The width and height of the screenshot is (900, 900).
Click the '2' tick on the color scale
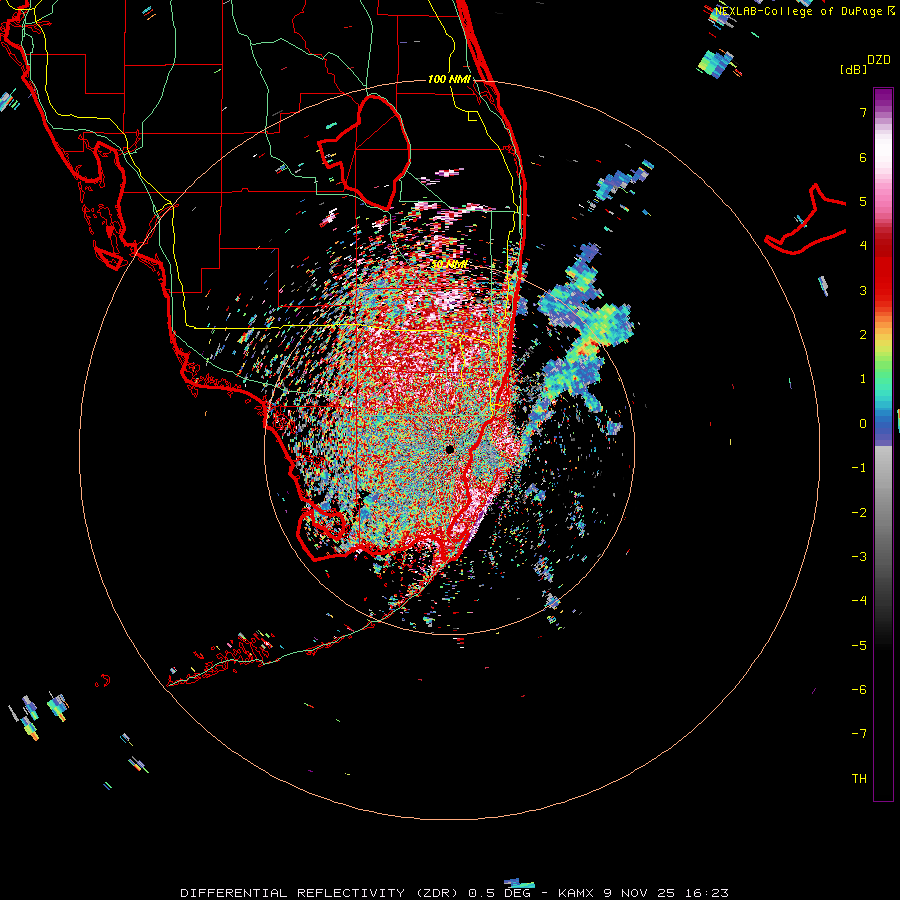pos(863,335)
